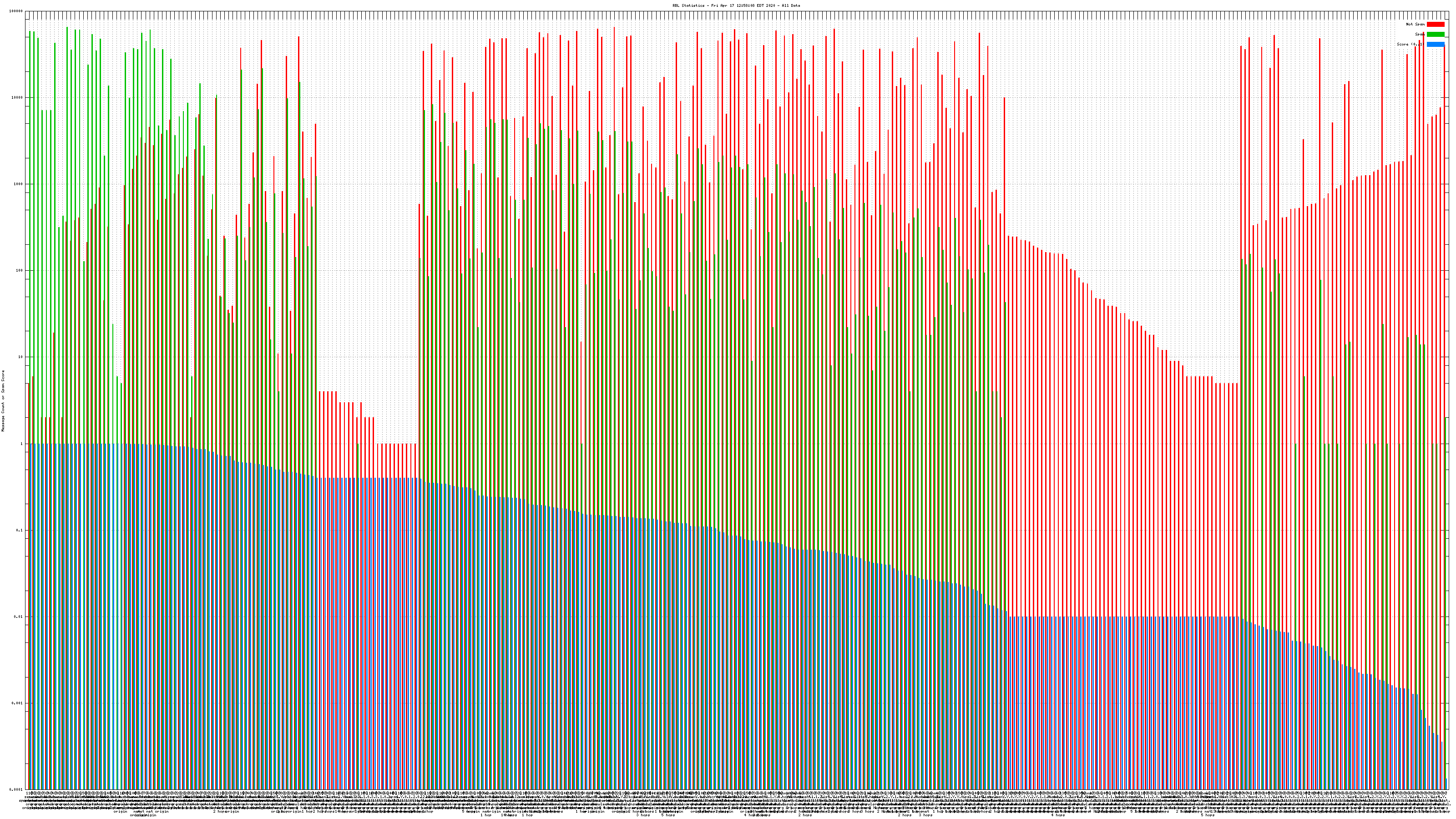1456x819 pixels.
Task: Click the 1000 y-axis tick label
Action: (19, 184)
